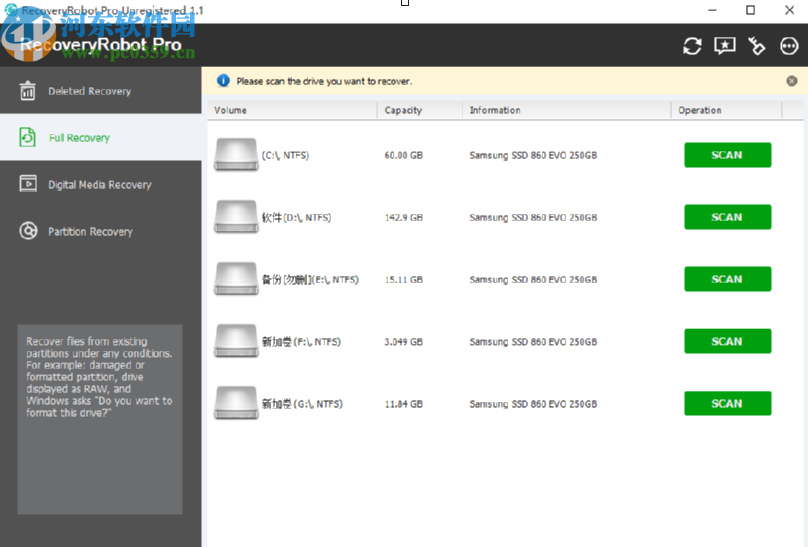Viewport: 808px width, 547px height.
Task: Open Partition Recovery mode
Action: point(100,231)
